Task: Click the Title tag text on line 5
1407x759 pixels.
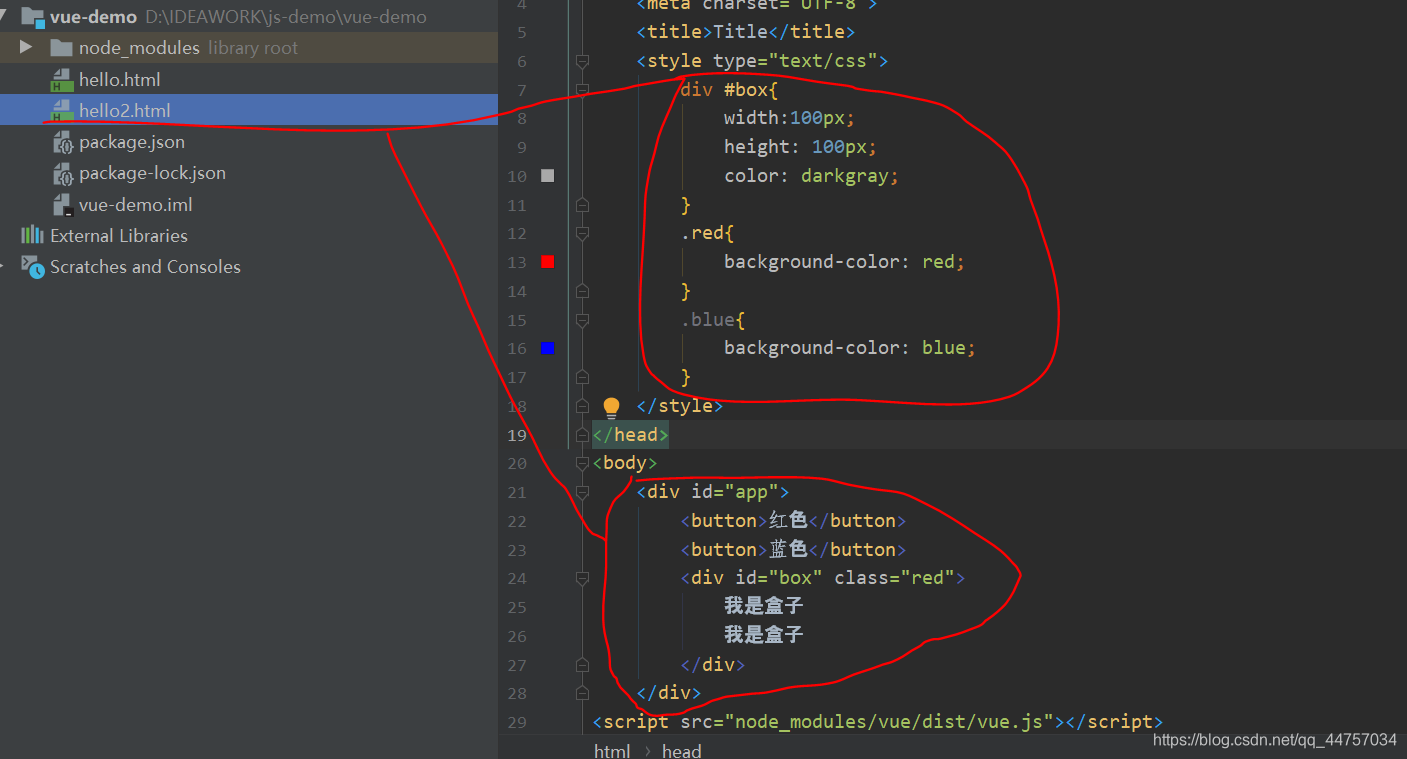Action: (745, 32)
